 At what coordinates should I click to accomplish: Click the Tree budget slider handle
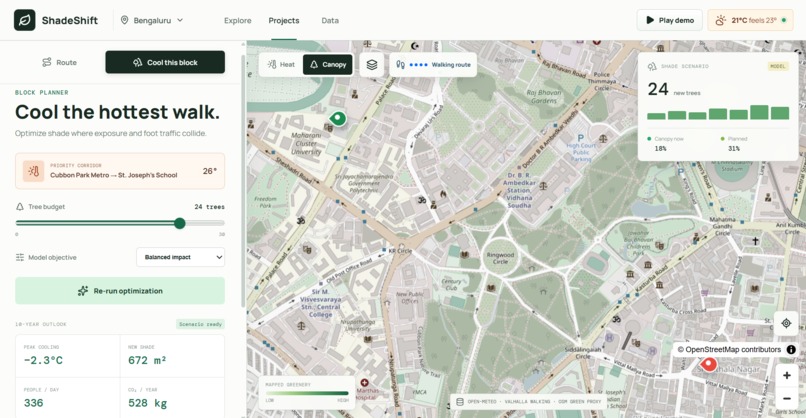pos(179,223)
